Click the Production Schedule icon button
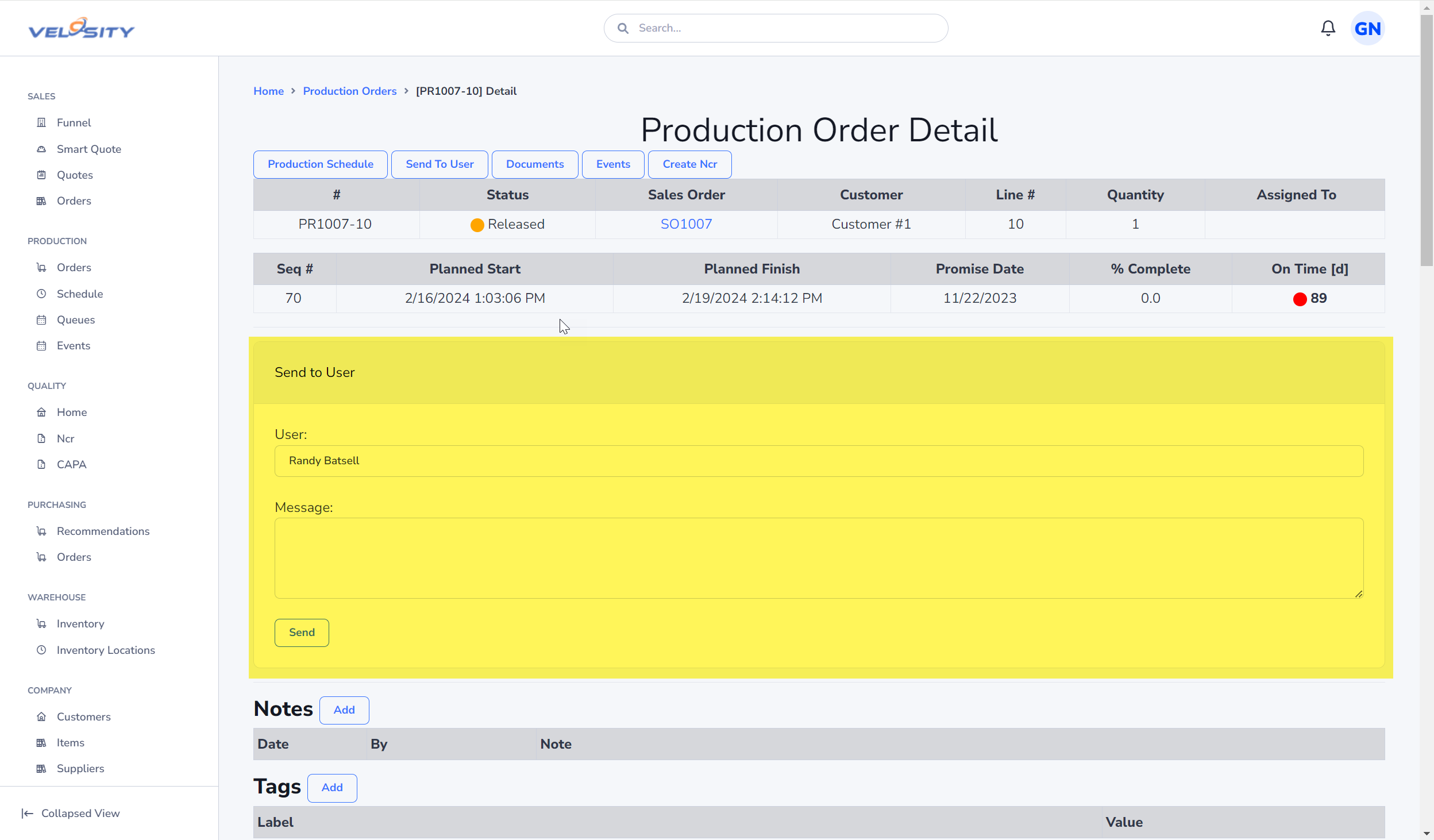The height and width of the screenshot is (840, 1434). [x=320, y=164]
